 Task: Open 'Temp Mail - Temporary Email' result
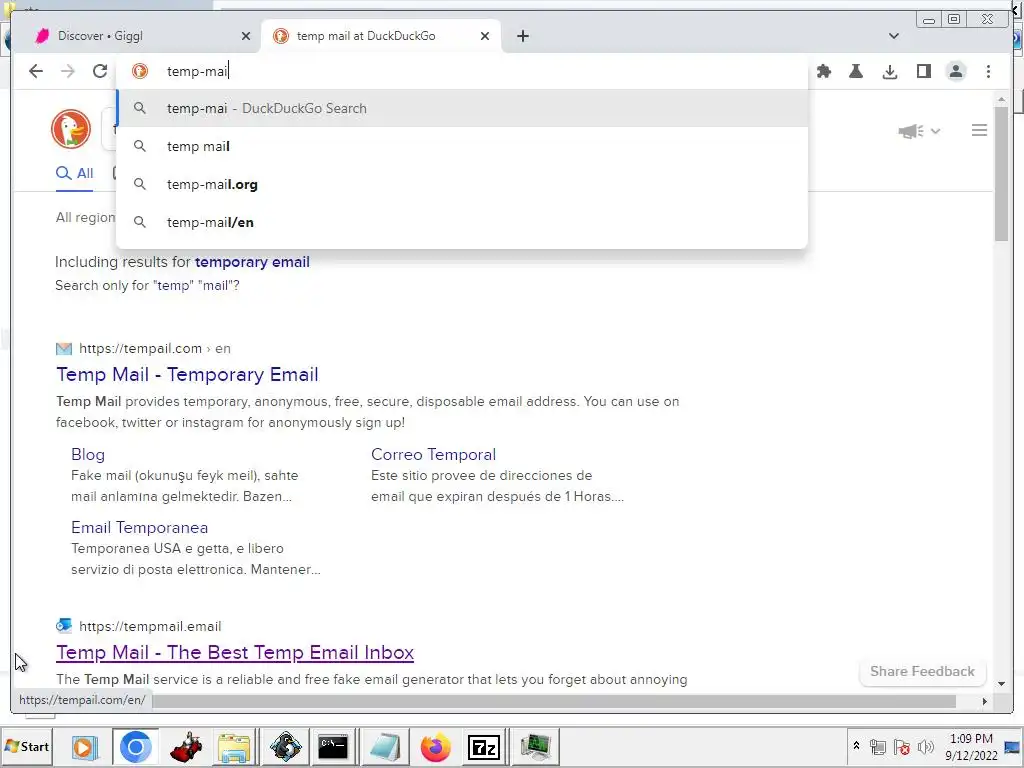(187, 374)
